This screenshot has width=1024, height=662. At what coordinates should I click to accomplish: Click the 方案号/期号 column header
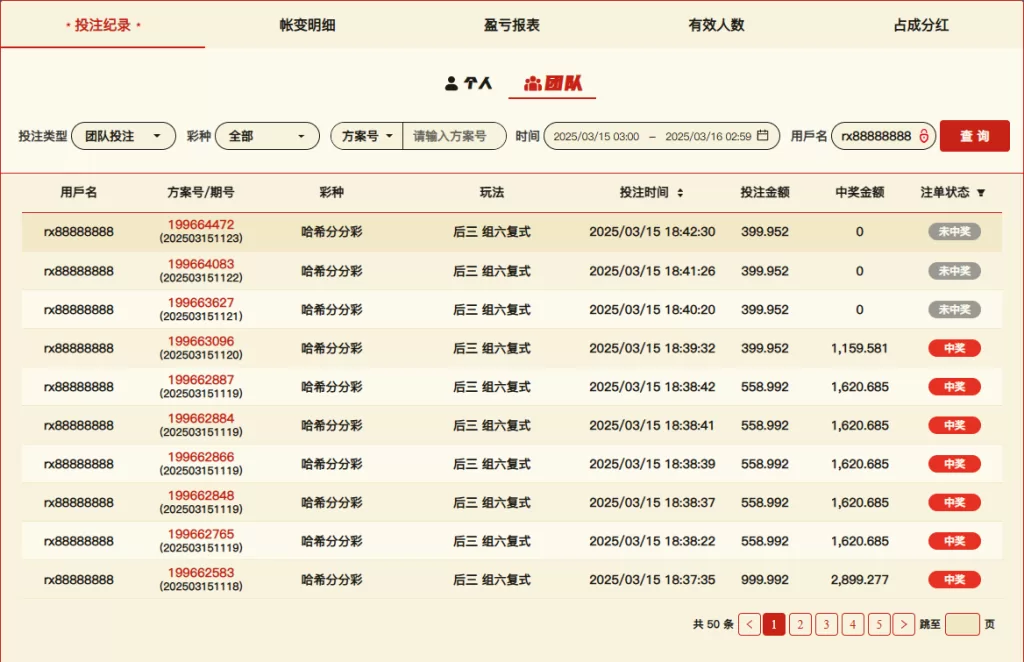coord(200,192)
